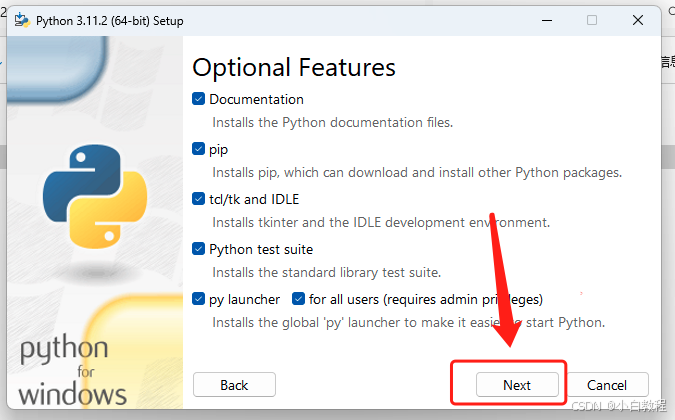Click the global 'py' launcher description
The image size is (675, 420).
pos(409,322)
